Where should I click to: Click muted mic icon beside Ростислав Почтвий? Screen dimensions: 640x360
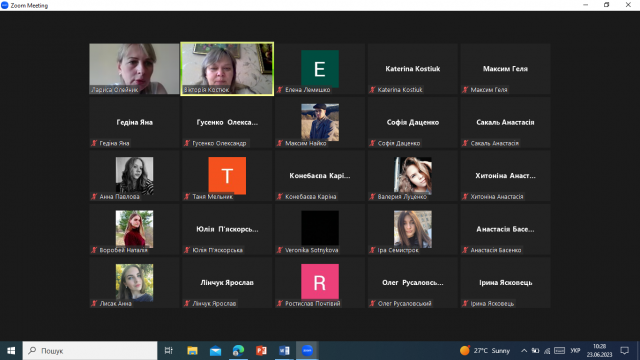coord(280,304)
